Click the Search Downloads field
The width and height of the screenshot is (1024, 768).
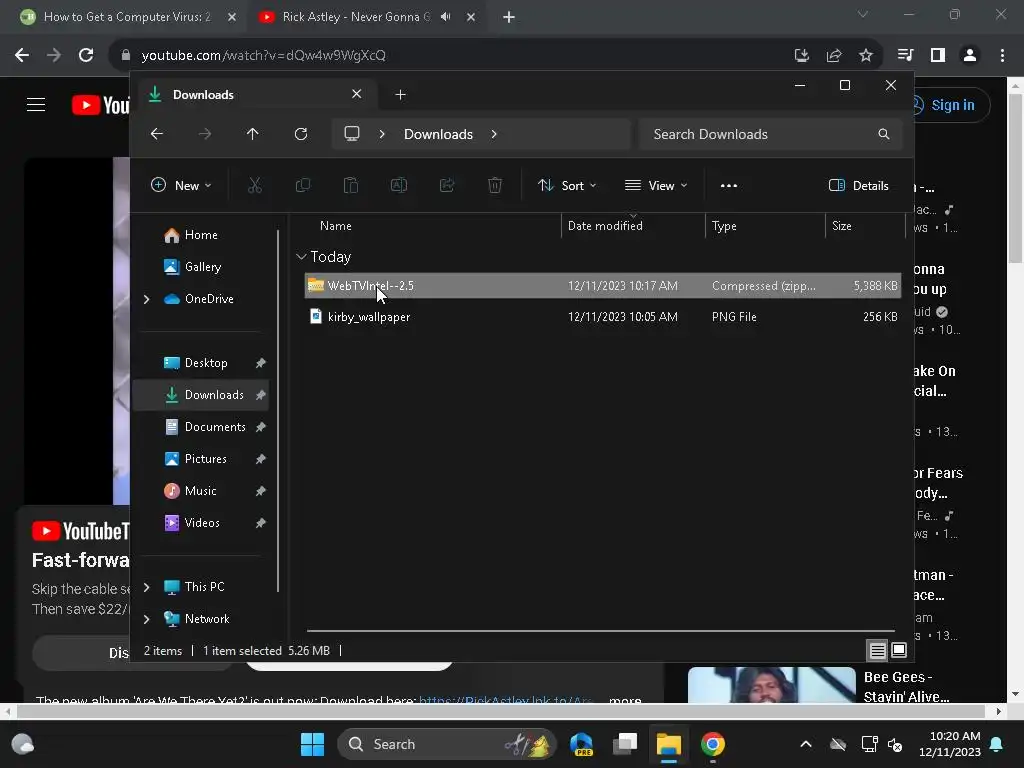[771, 134]
